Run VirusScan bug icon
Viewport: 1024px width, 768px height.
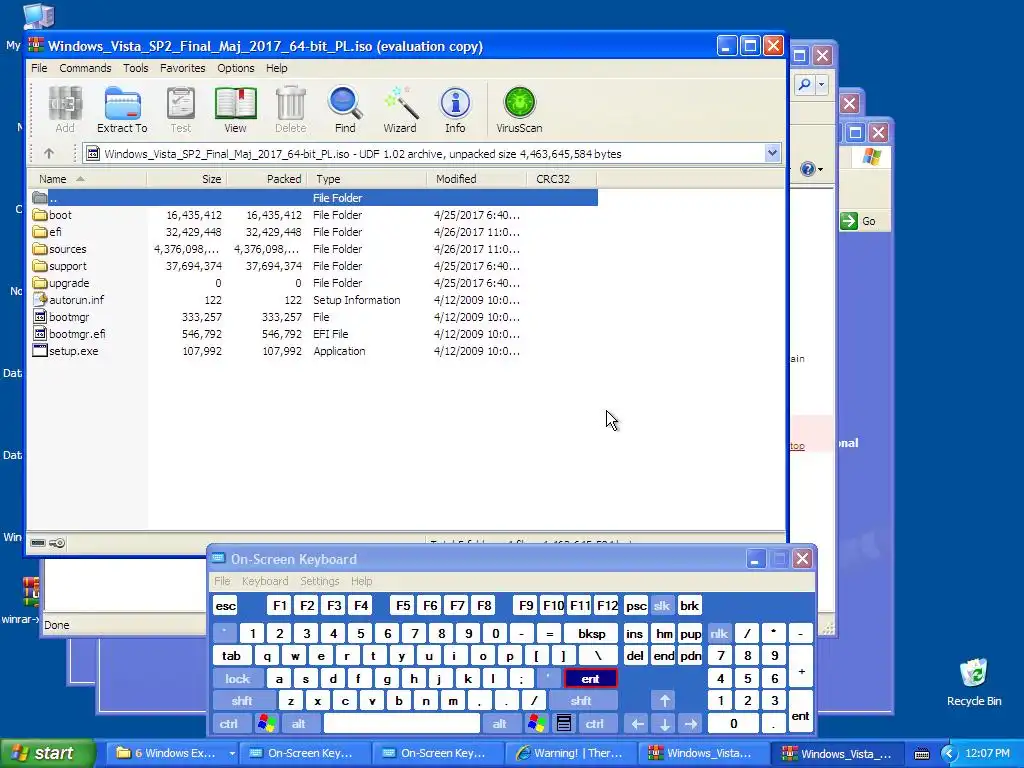pos(519,110)
